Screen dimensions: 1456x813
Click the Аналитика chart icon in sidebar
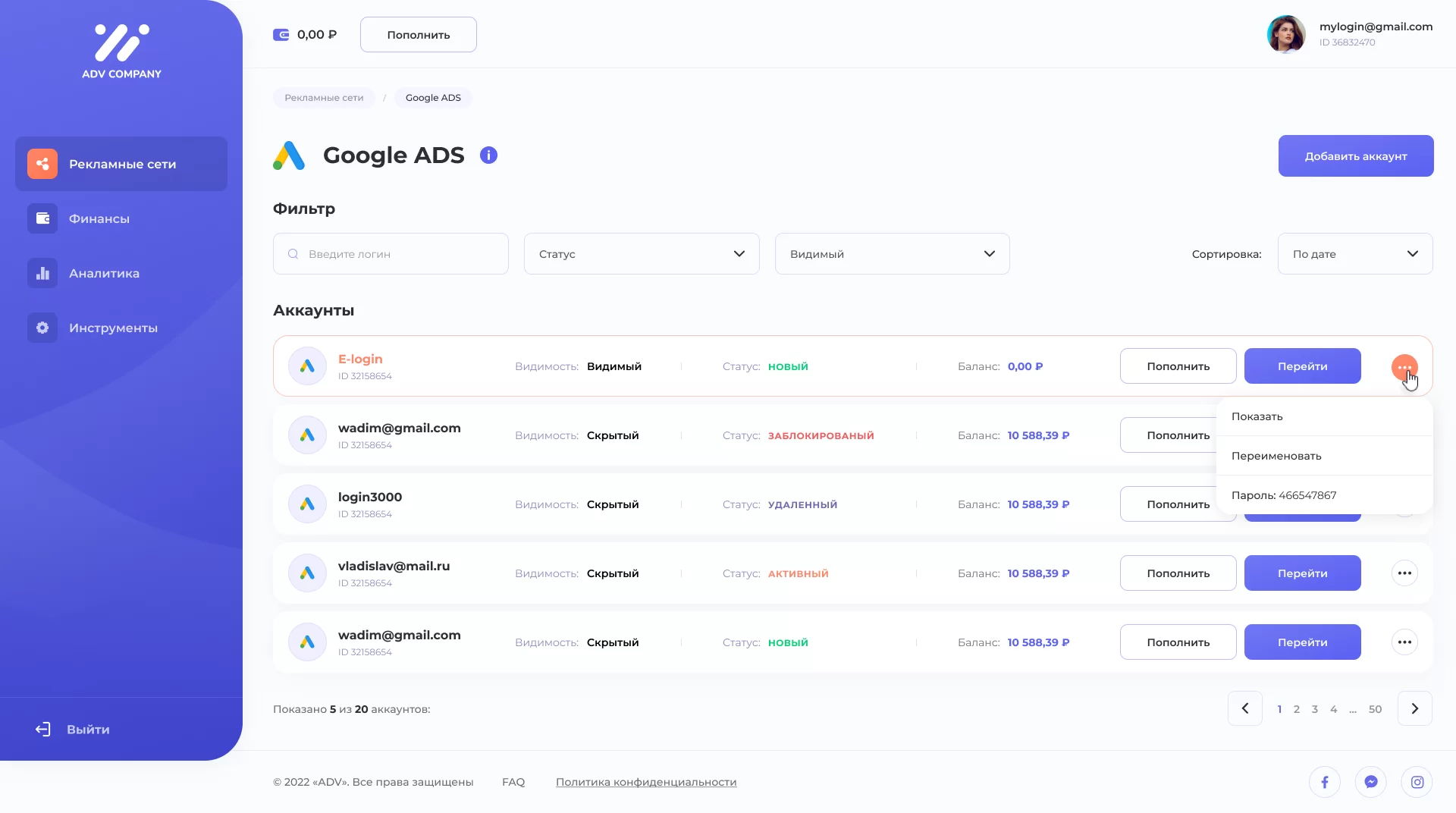42,273
